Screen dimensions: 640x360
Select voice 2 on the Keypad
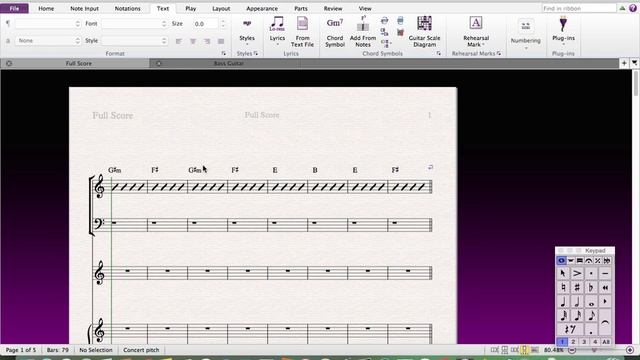(573, 342)
